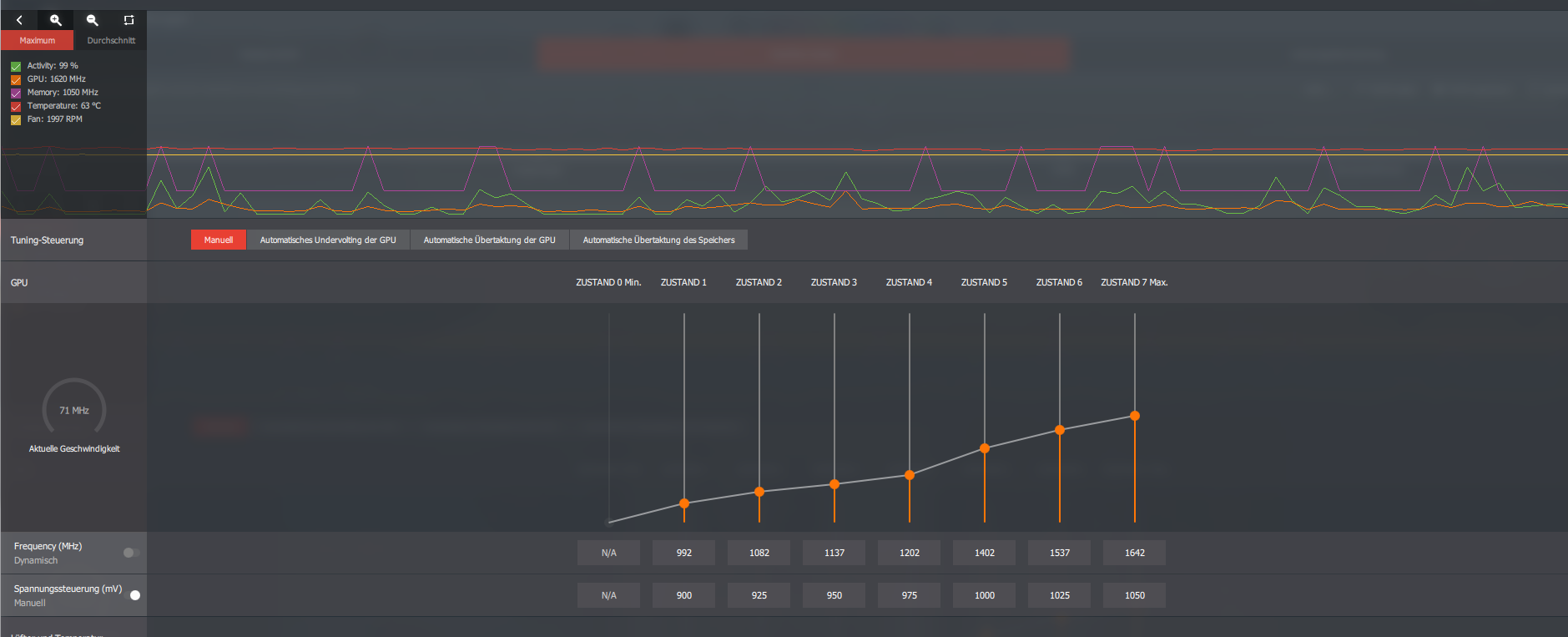Click the voltage N/A field for Zustand 0
Viewport: 1568px width, 637px height.
coord(609,595)
